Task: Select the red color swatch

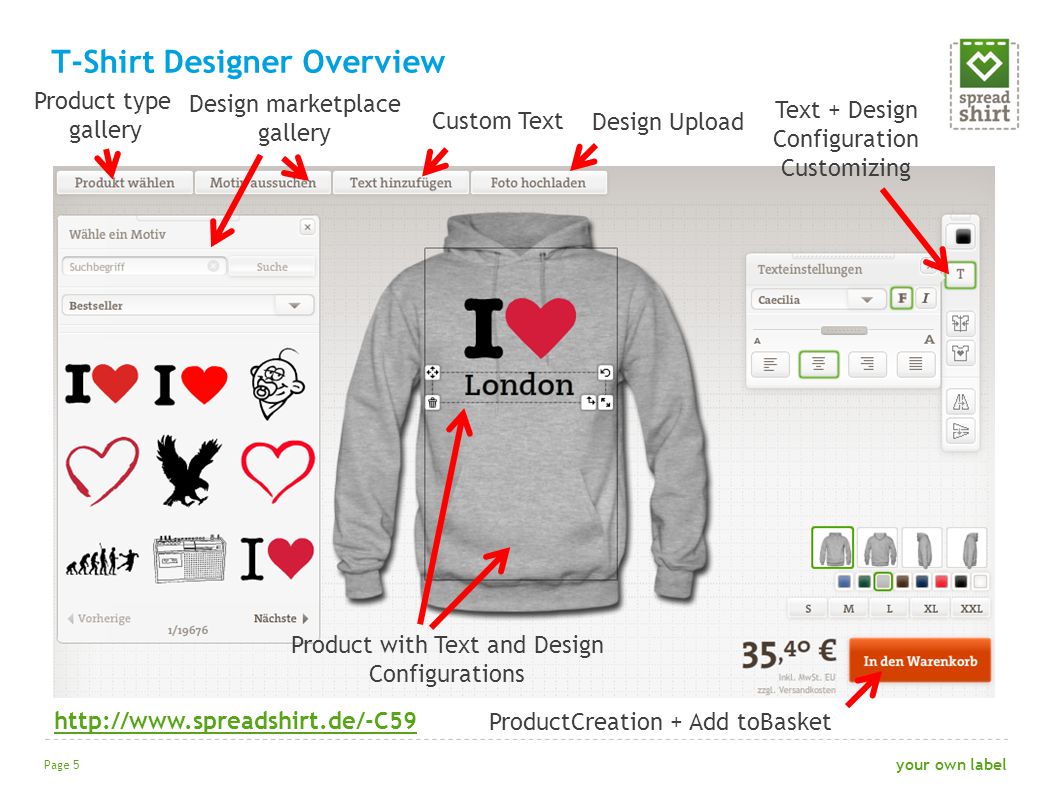Action: click(x=941, y=581)
